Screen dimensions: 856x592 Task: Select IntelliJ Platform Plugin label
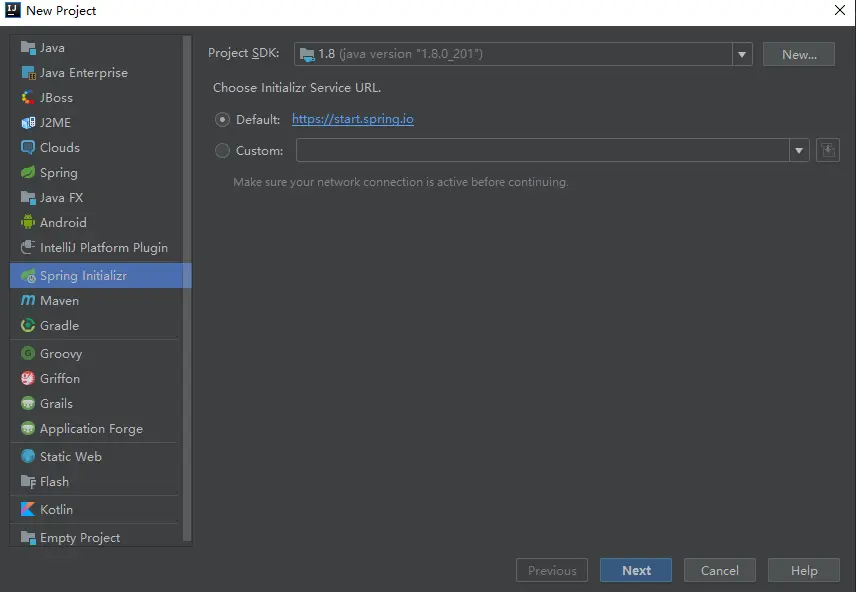click(104, 248)
